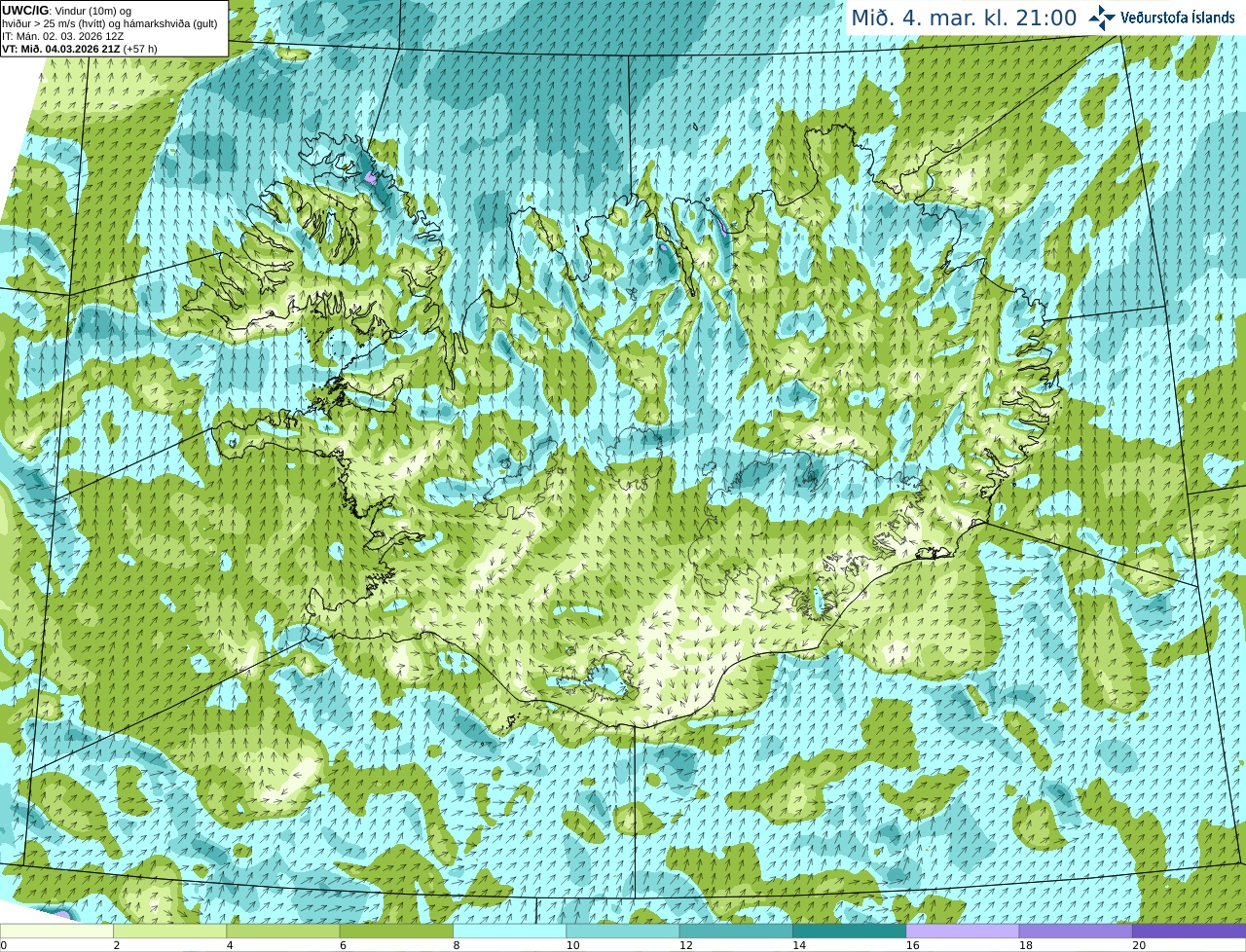Screen dimensions: 1246x952
Task: Click the 'VT: Mið. 04.03.2026 21Z (+57 h)' line
Action: (80, 49)
